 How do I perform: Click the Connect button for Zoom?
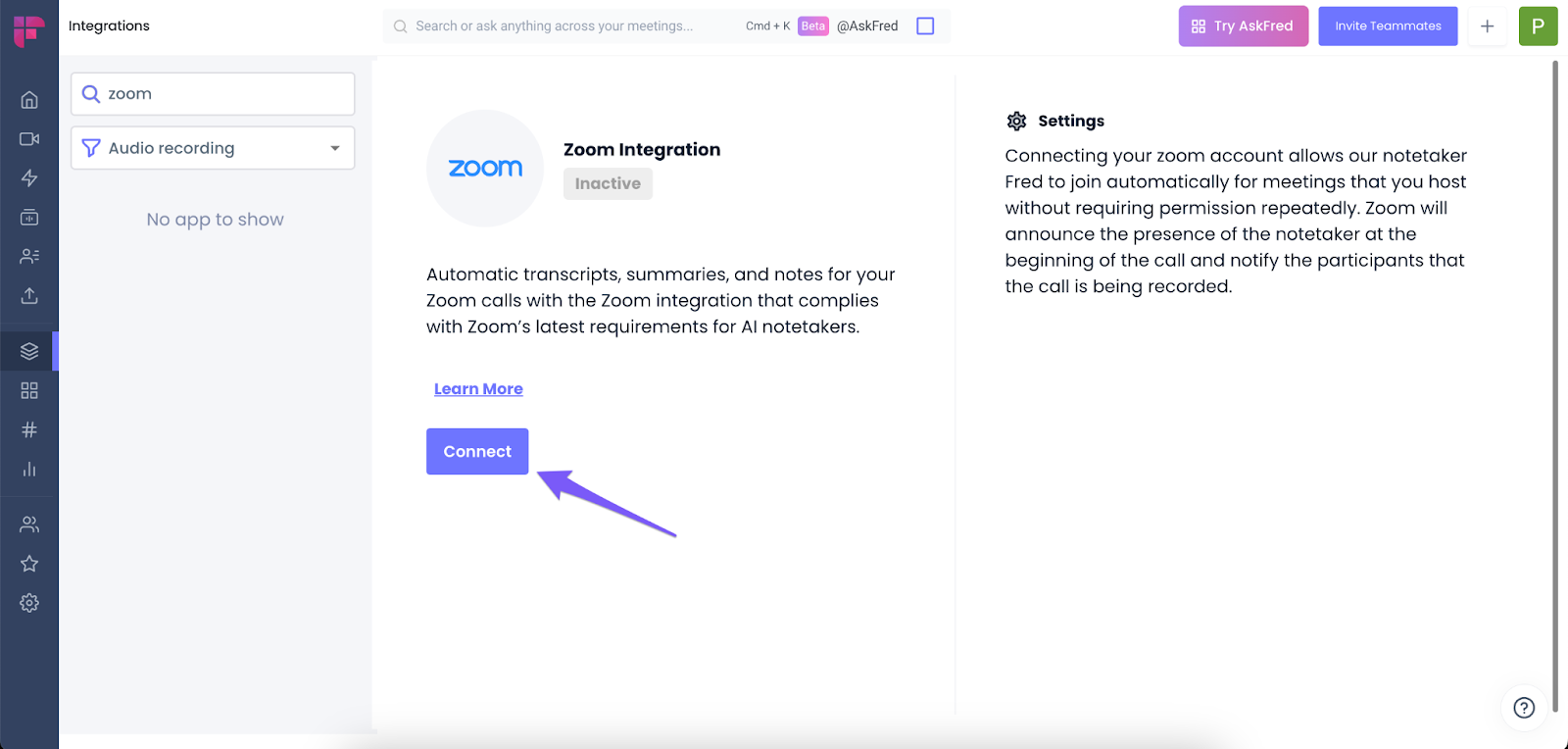tap(477, 451)
